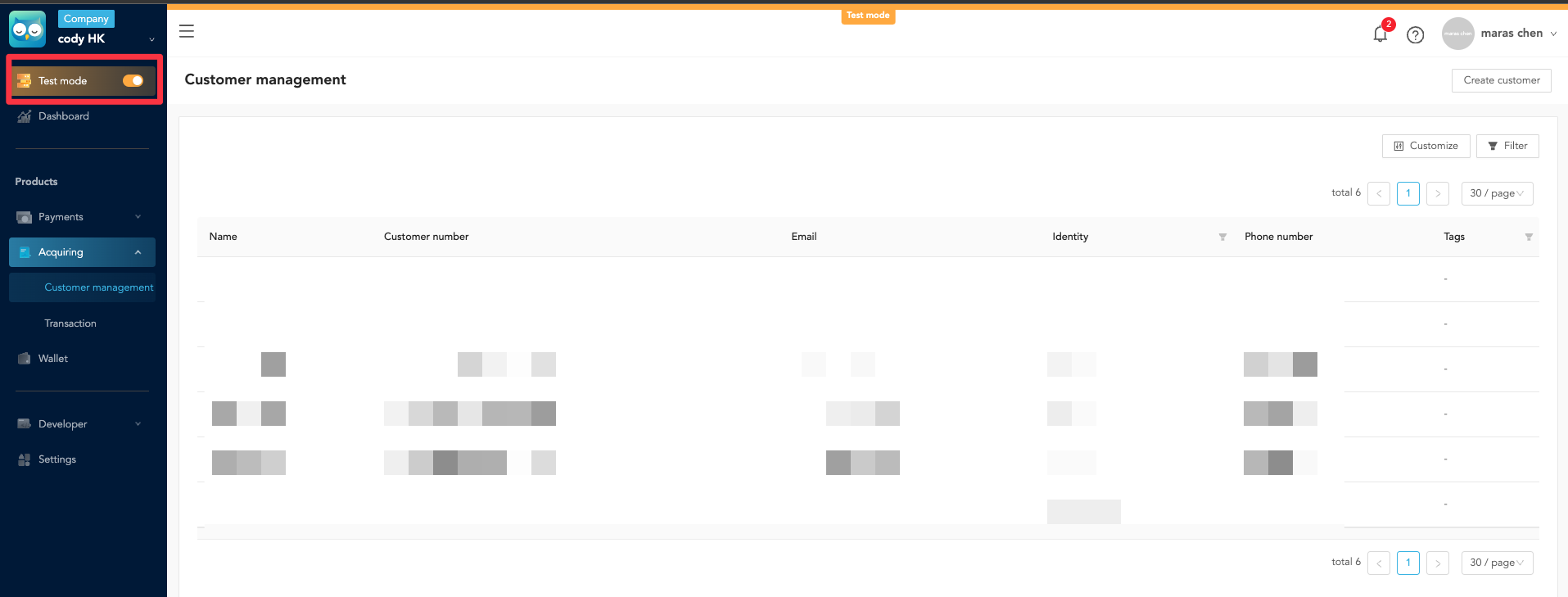Click the orange Test mode banner badge
The height and width of the screenshot is (597, 1568).
[x=868, y=16]
